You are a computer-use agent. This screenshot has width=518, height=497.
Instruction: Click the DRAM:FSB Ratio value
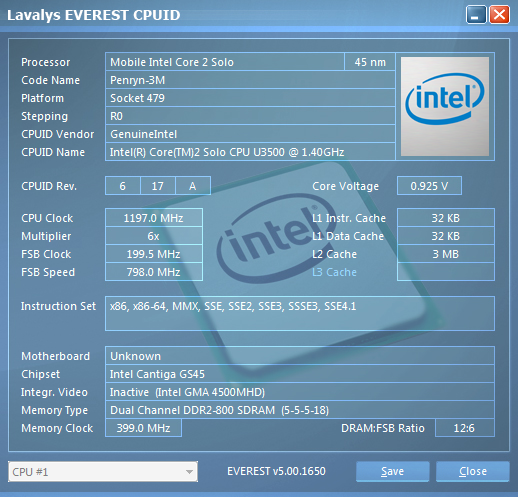pos(465,428)
